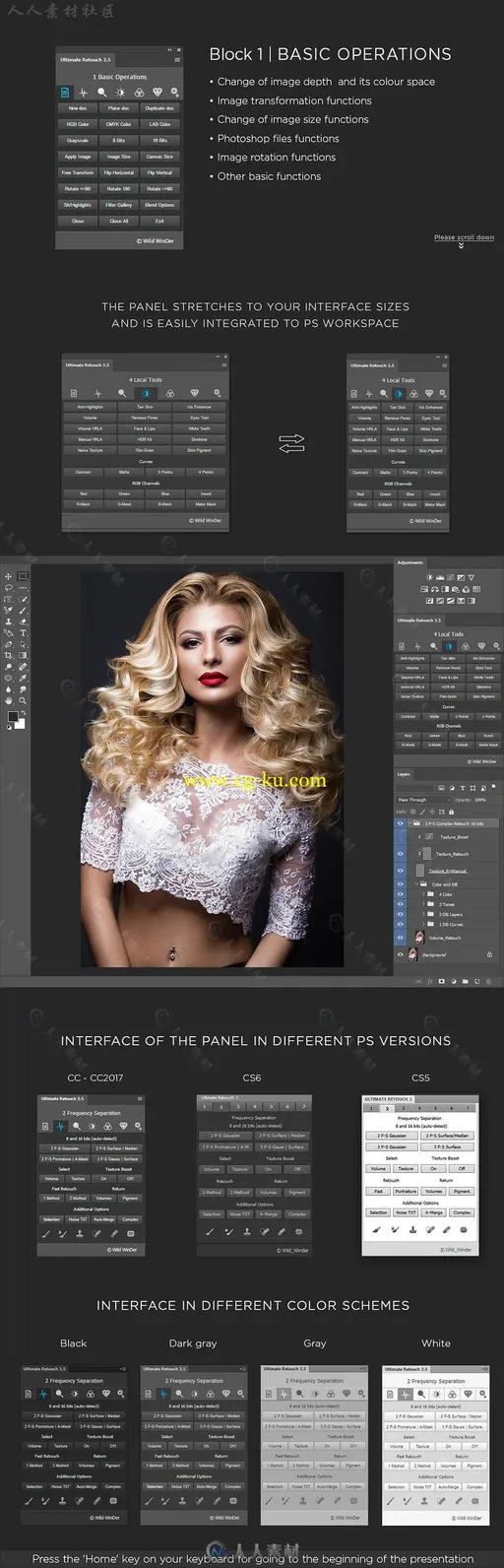The height and width of the screenshot is (1568, 504).
Task: Toggle visibility of 1 DB Curves group
Action: [401, 924]
